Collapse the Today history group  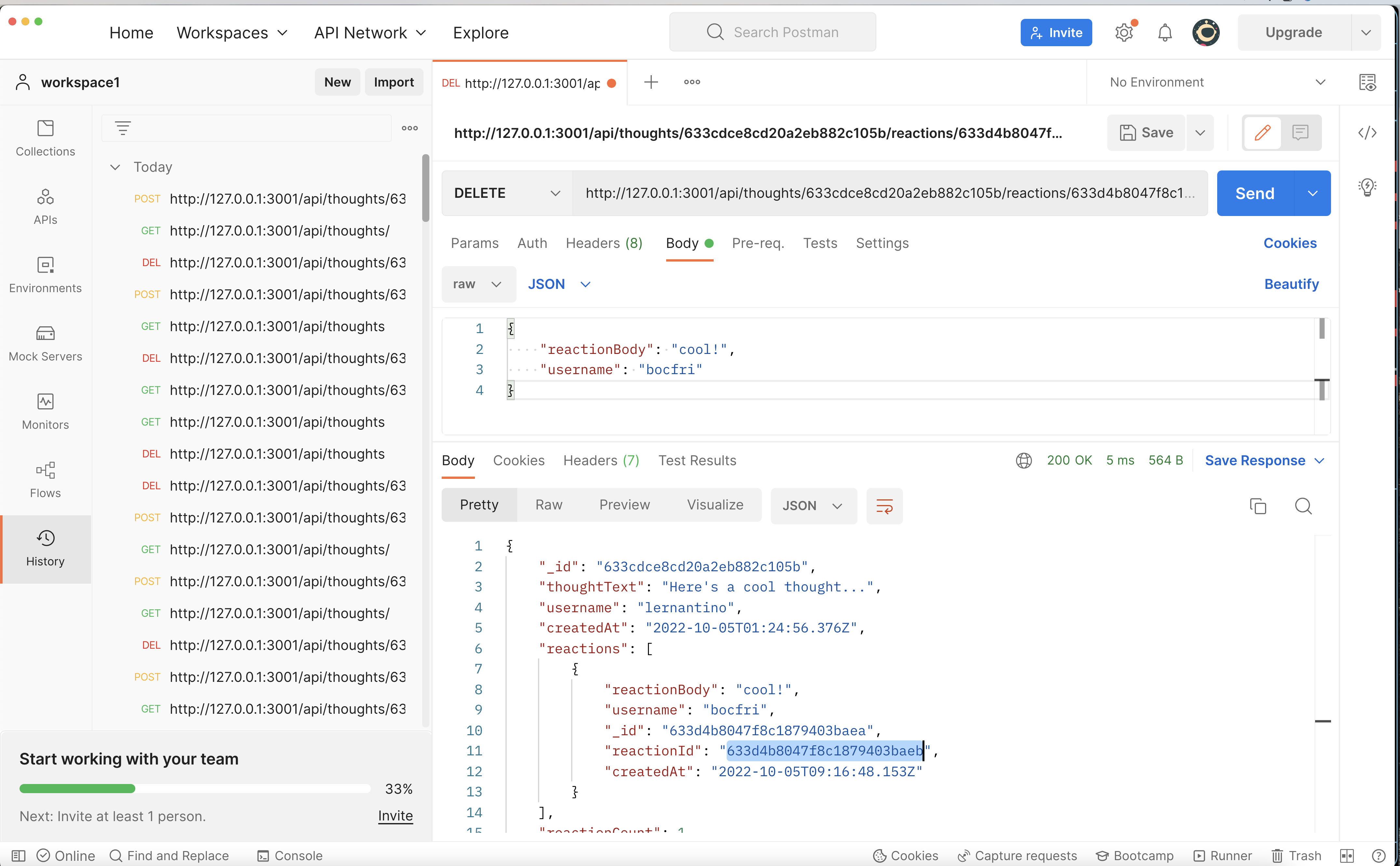(x=115, y=167)
